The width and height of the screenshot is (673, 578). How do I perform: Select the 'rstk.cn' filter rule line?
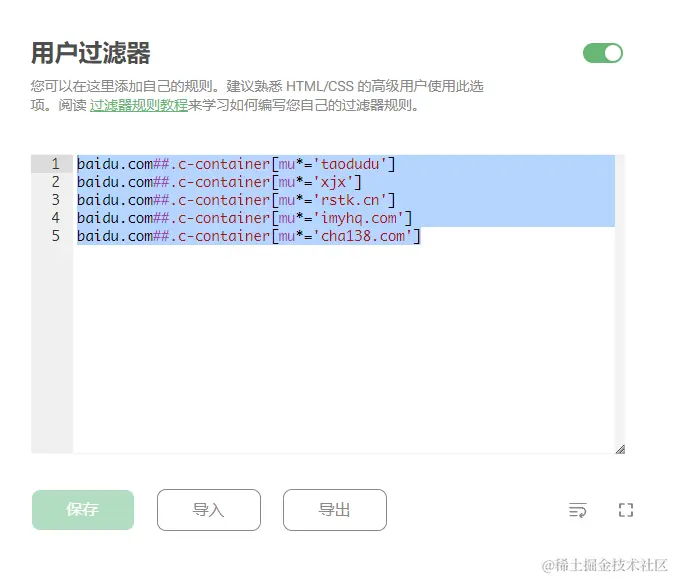(236, 200)
